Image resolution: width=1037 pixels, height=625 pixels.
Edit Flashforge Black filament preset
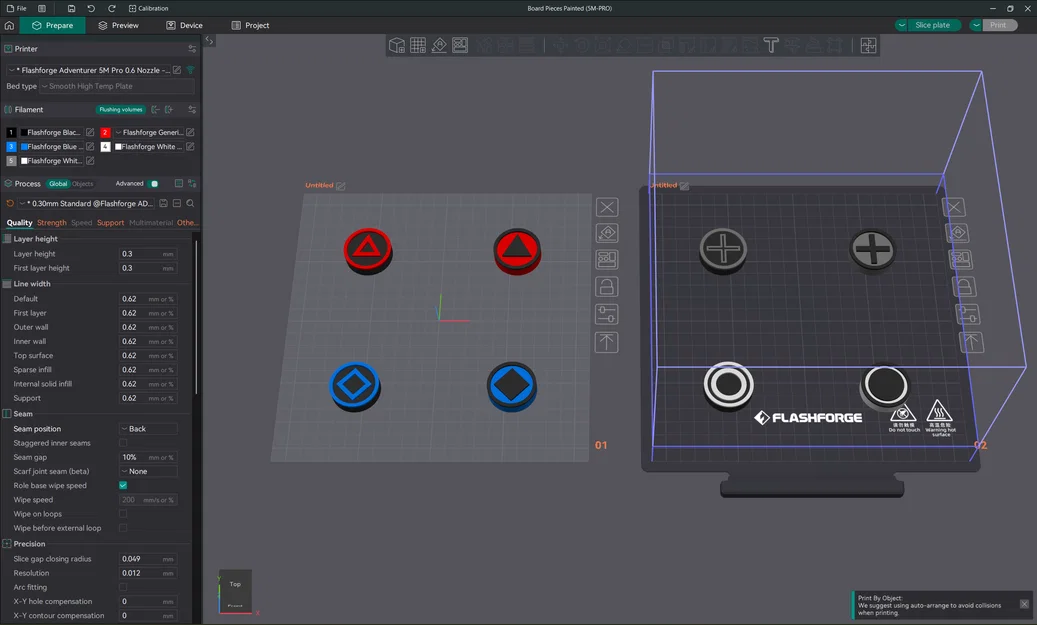90,132
